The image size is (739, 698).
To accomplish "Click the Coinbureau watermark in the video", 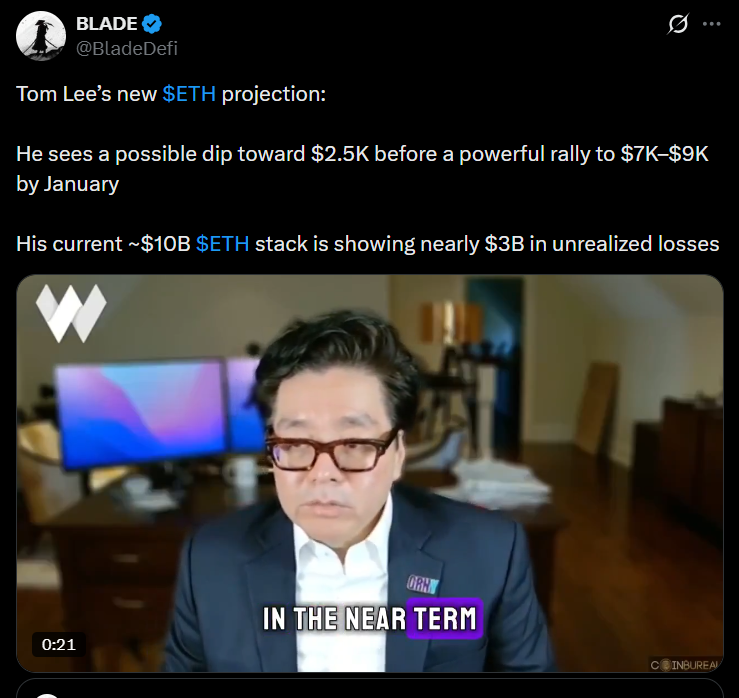I will [685, 665].
